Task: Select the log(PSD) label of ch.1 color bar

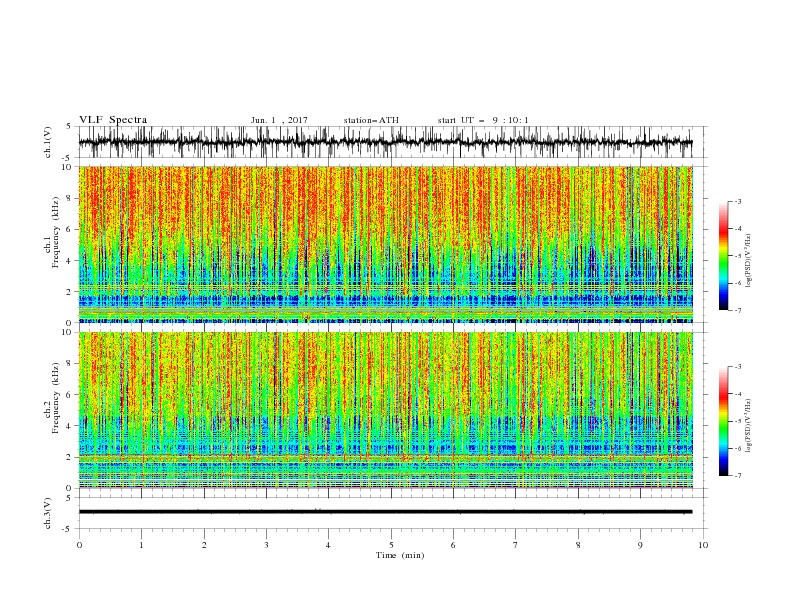Action: [749, 261]
